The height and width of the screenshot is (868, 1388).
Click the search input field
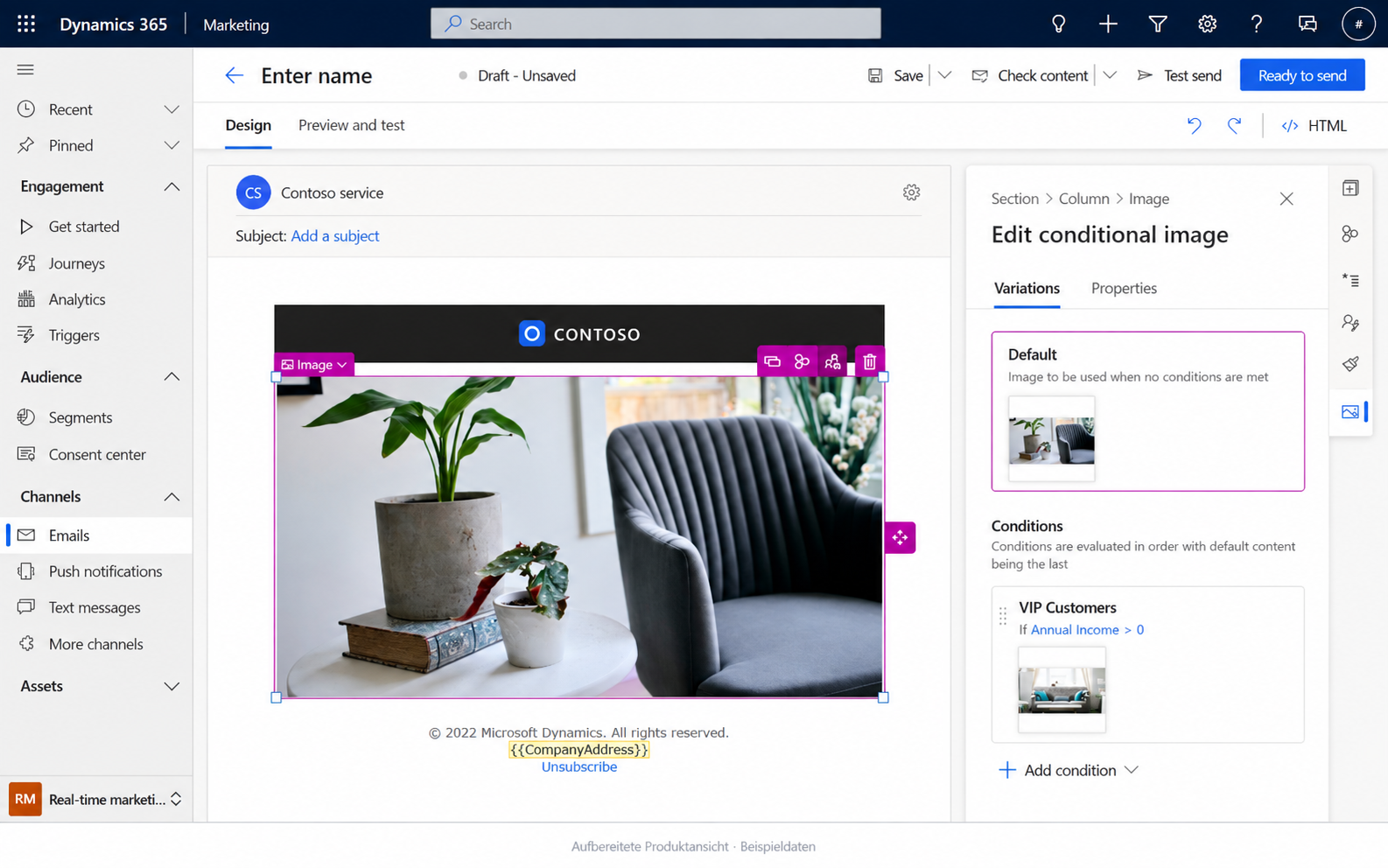click(655, 24)
